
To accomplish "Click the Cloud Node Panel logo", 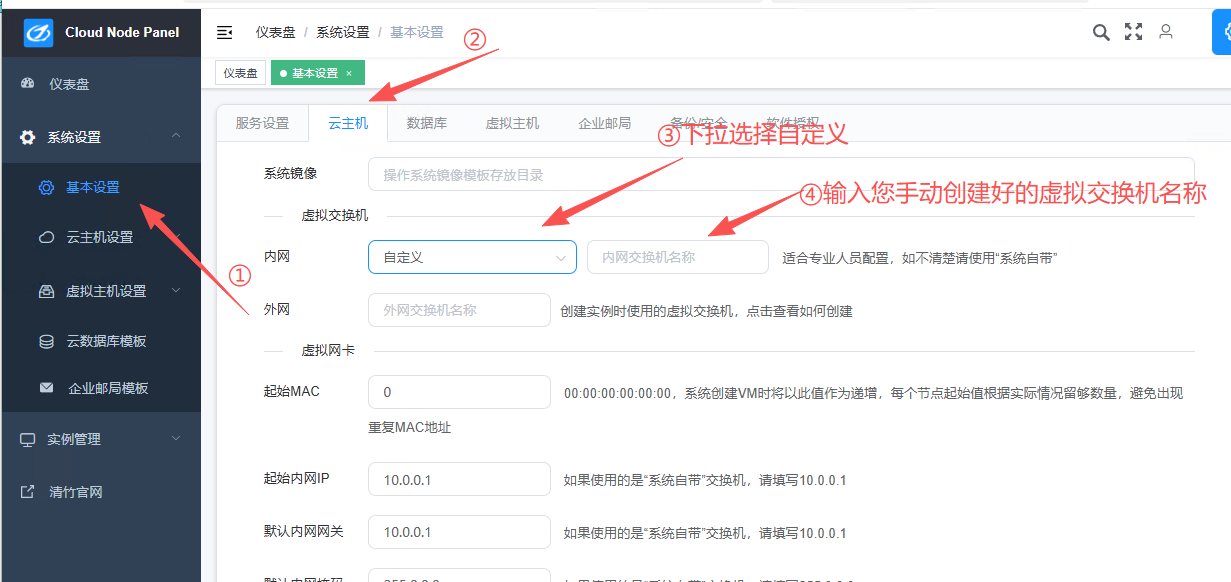I will click(39, 33).
